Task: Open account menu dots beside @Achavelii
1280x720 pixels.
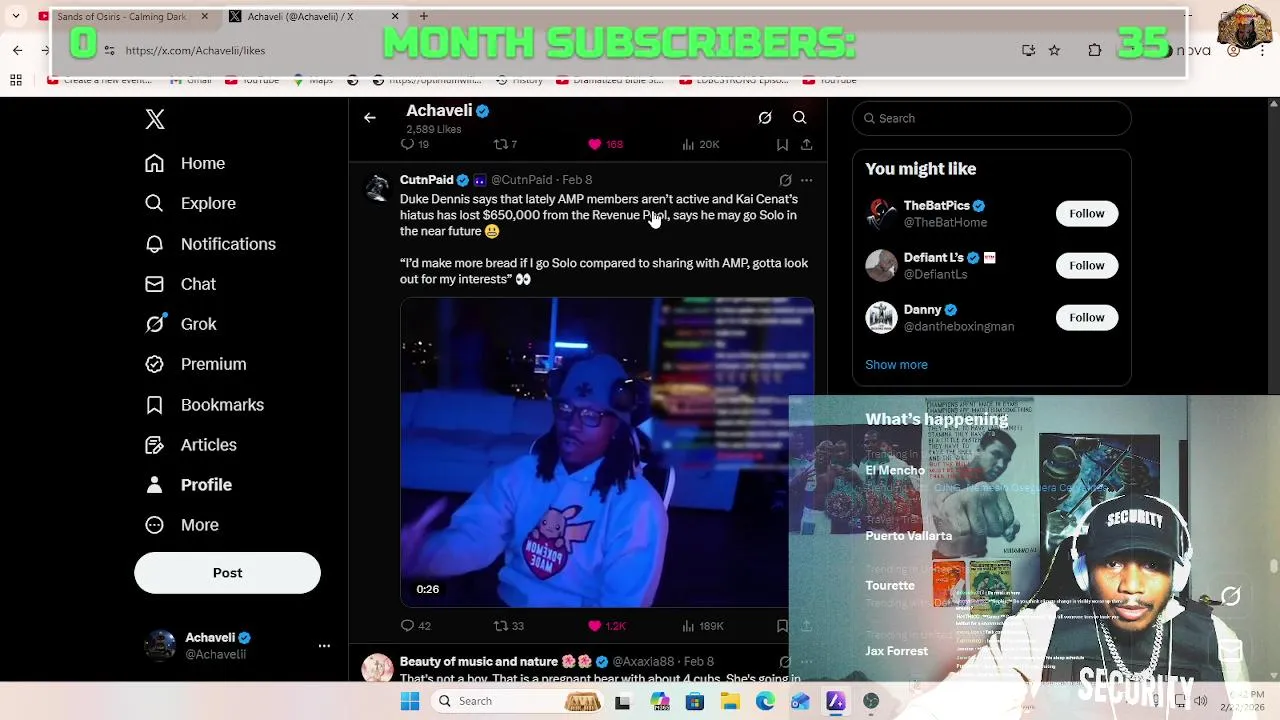Action: 324,646
